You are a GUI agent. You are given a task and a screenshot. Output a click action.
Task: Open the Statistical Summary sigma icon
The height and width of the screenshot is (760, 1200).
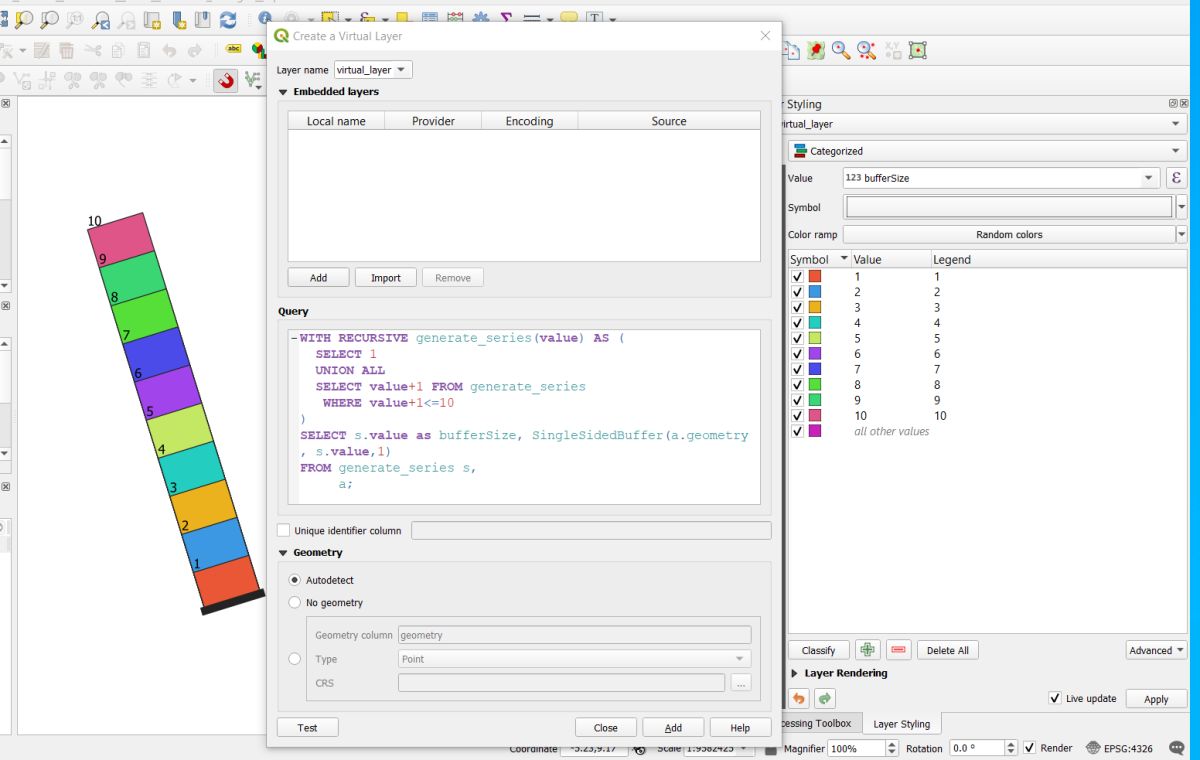506,18
